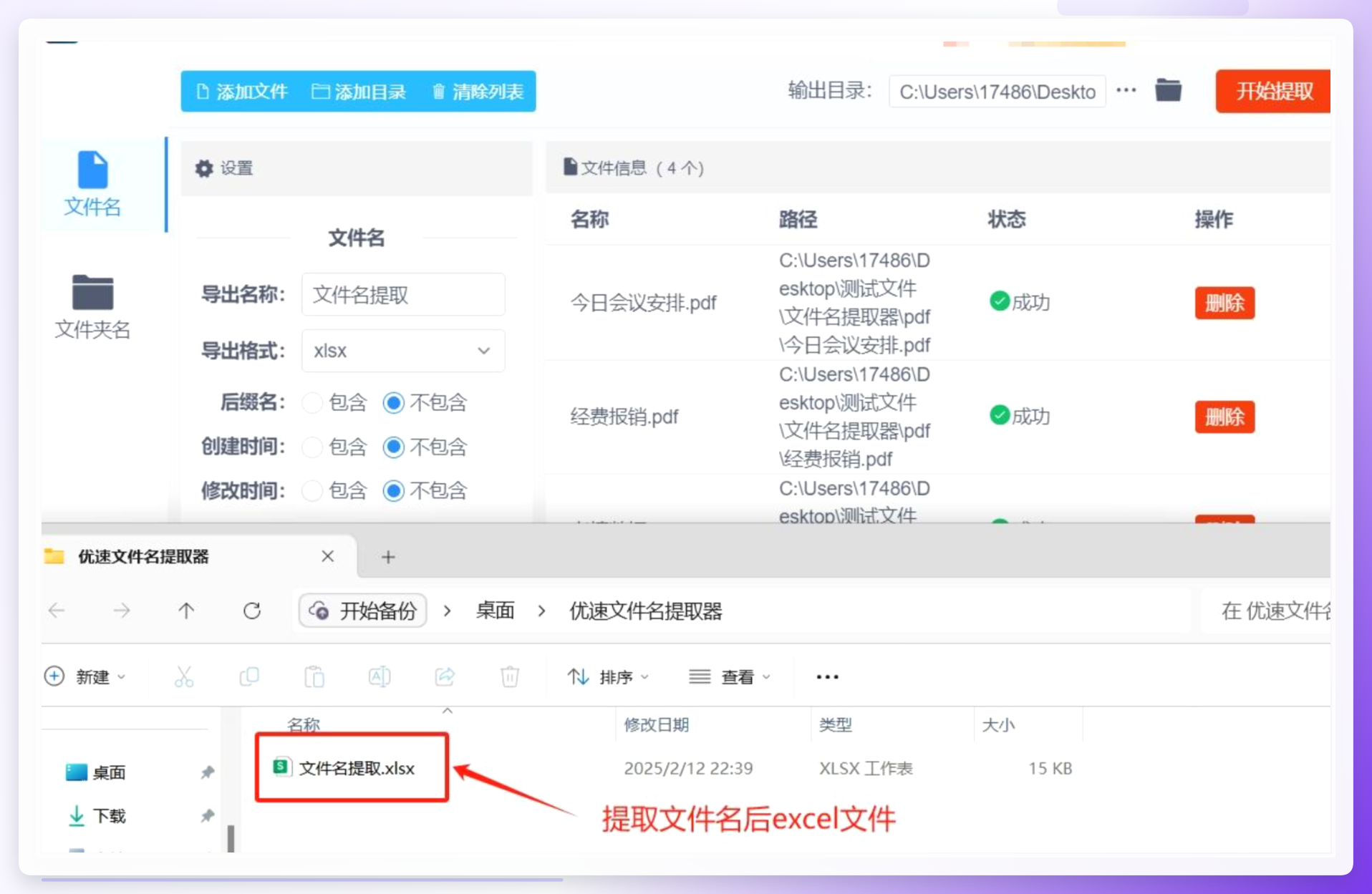Open the 导出格式 xlsx dropdown
1372x894 pixels.
[403, 351]
